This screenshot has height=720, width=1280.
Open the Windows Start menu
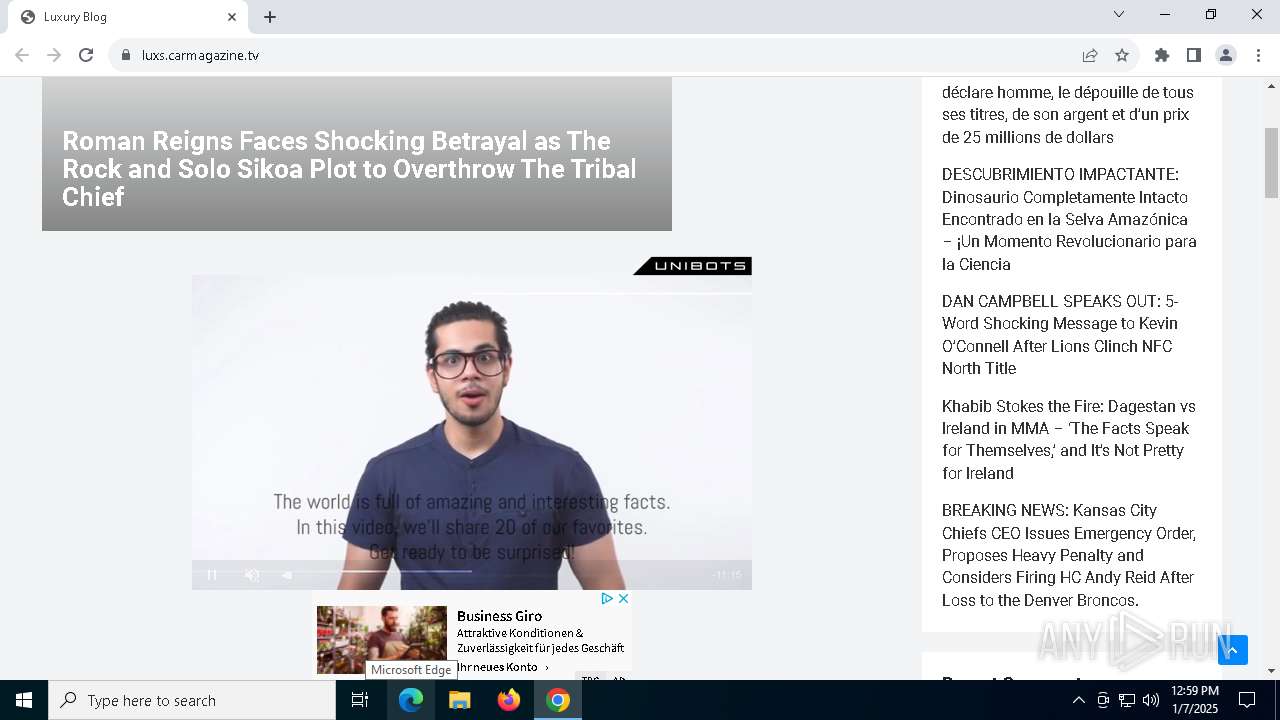tap(24, 700)
